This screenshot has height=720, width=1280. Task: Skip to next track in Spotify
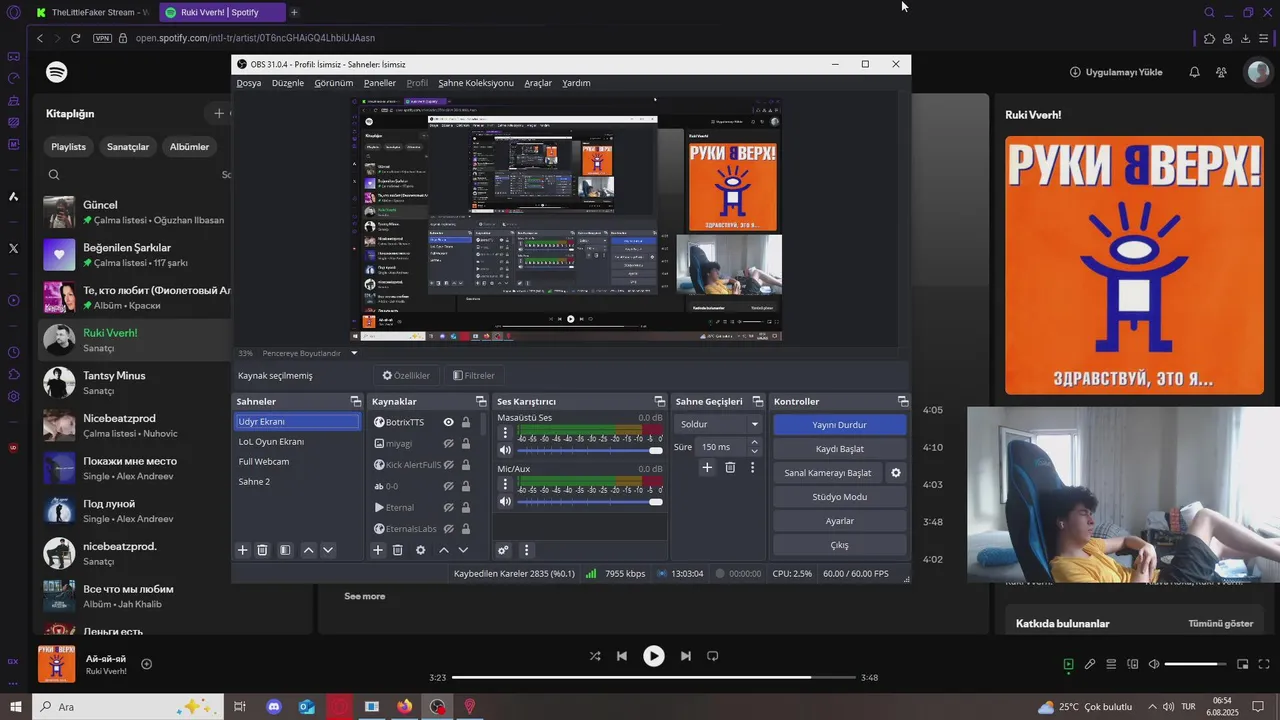click(686, 656)
